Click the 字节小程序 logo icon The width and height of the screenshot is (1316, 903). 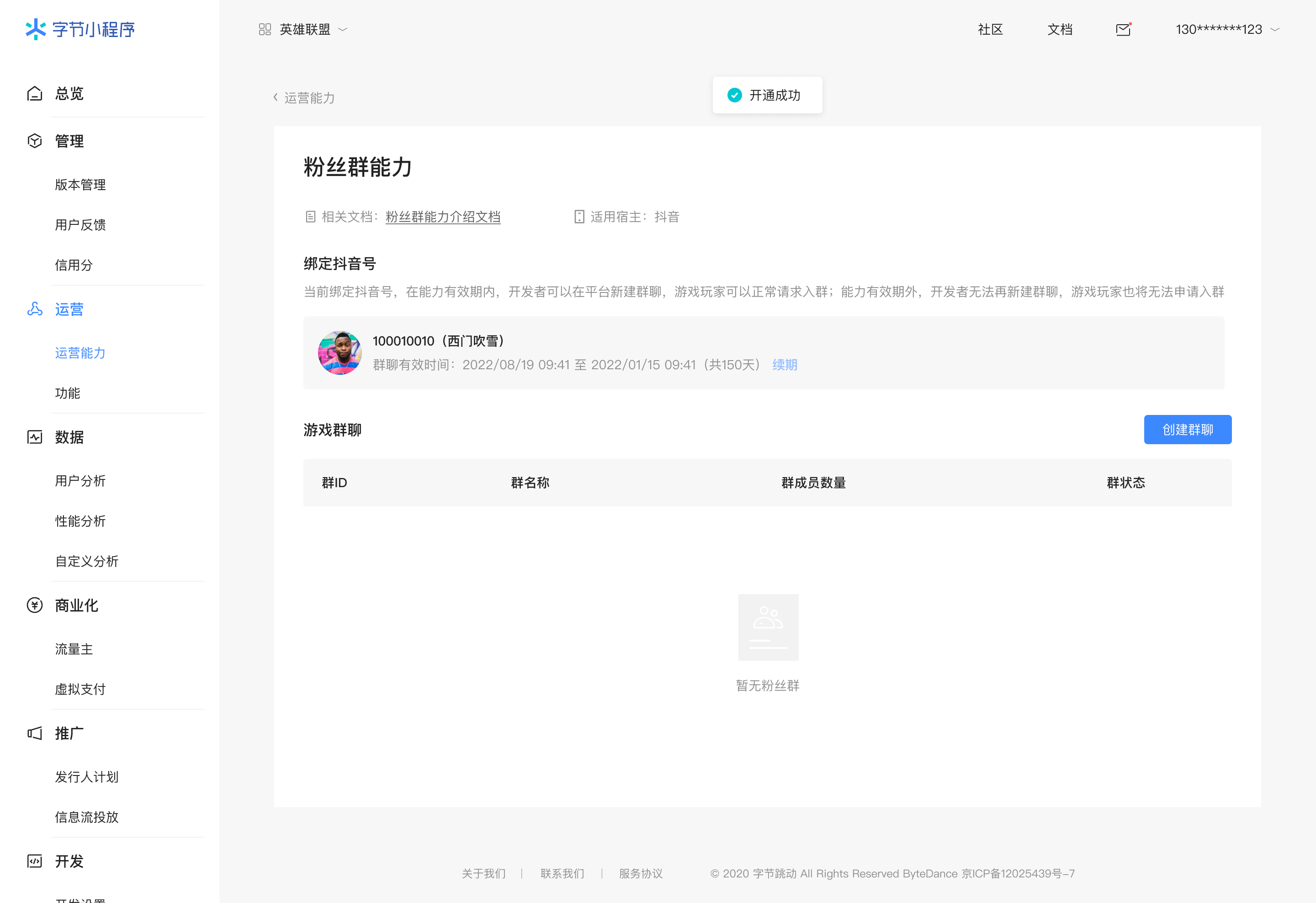[x=36, y=29]
